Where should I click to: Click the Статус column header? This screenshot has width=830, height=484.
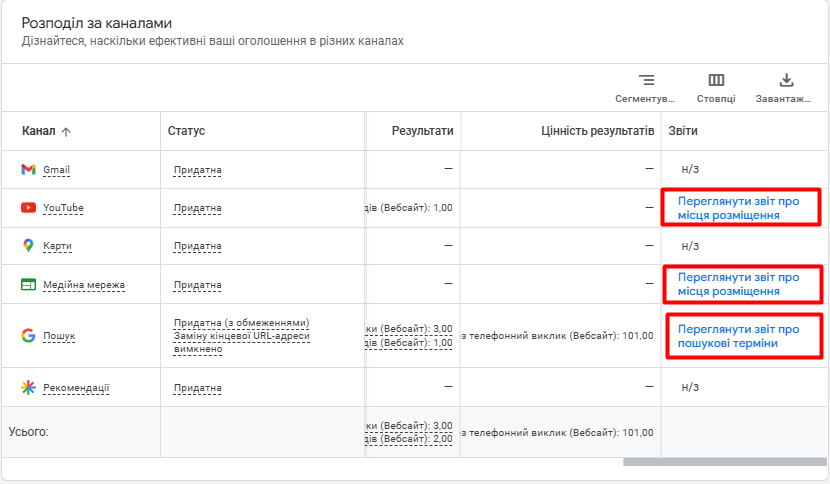pyautogui.click(x=186, y=131)
